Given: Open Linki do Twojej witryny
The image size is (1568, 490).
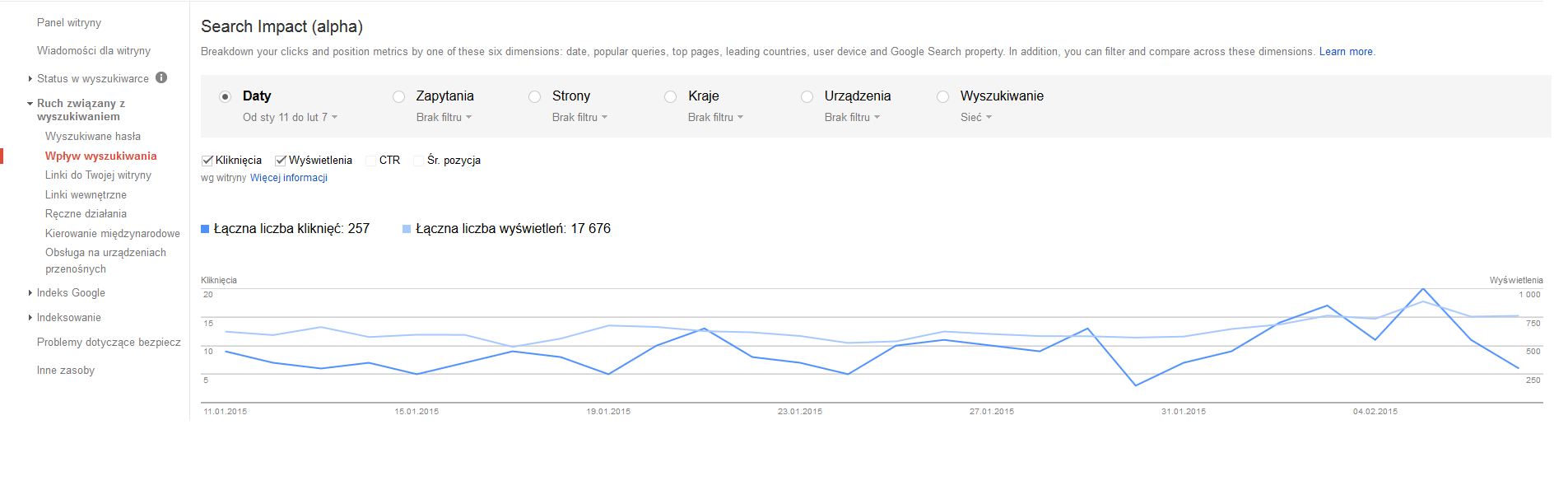Looking at the screenshot, I should [x=99, y=175].
